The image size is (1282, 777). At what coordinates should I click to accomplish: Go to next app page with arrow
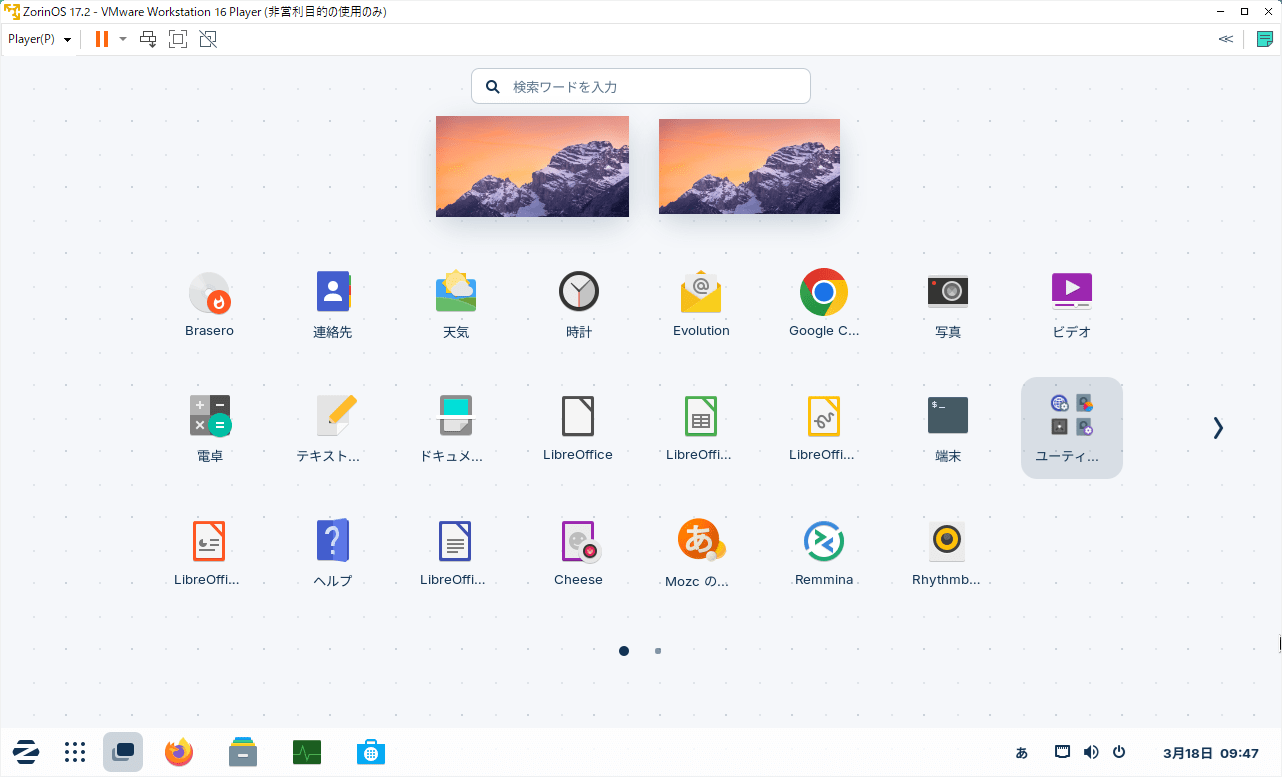1218,428
